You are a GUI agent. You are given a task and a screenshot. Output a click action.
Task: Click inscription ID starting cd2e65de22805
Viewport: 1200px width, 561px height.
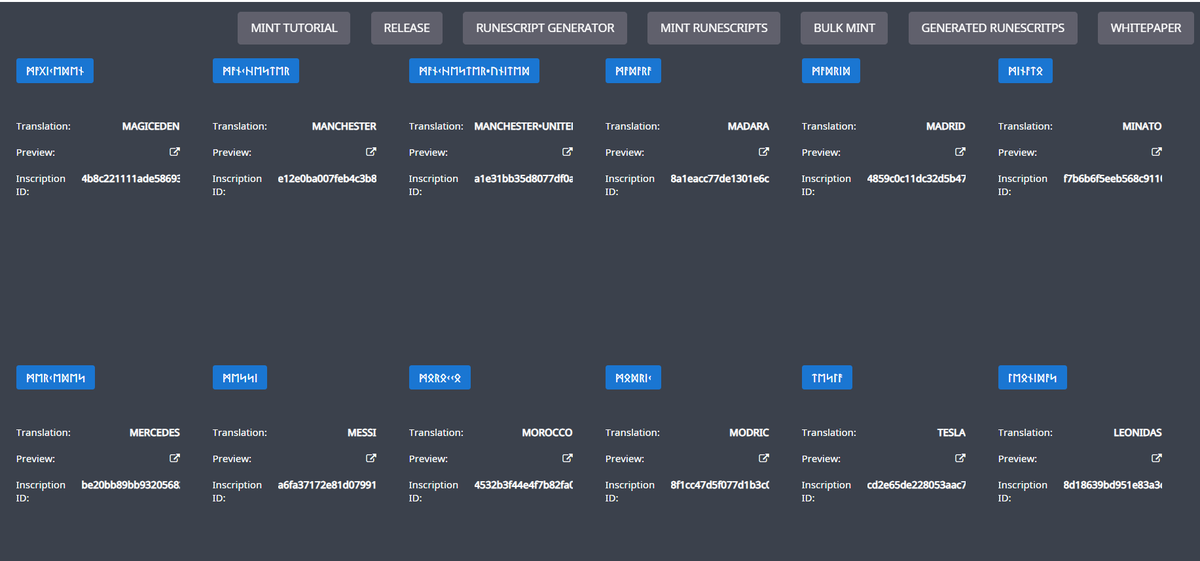click(x=916, y=485)
